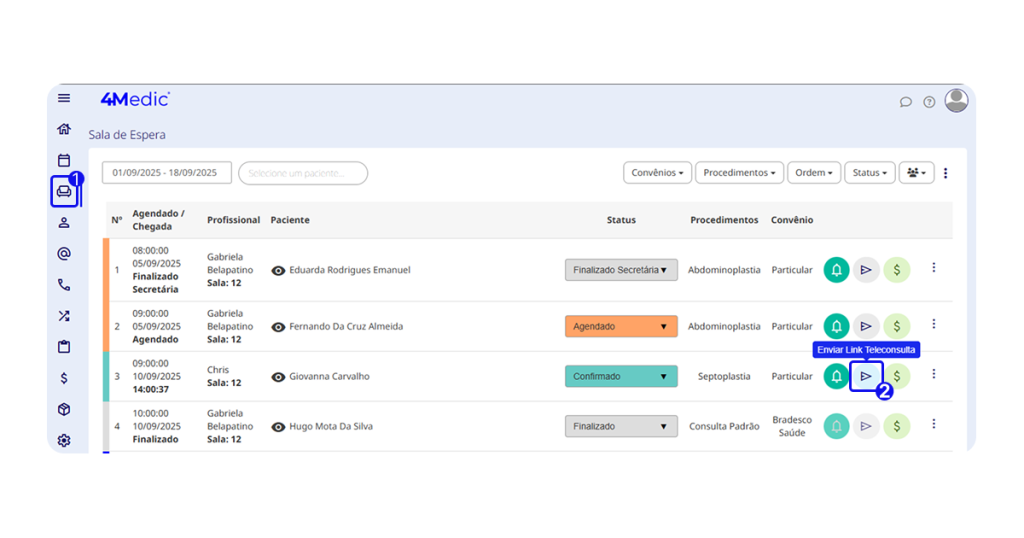Viewport: 1024px width, 538px height.
Task: Toggle the eye icon beside Giovanna Carvalho
Action: [x=279, y=377]
